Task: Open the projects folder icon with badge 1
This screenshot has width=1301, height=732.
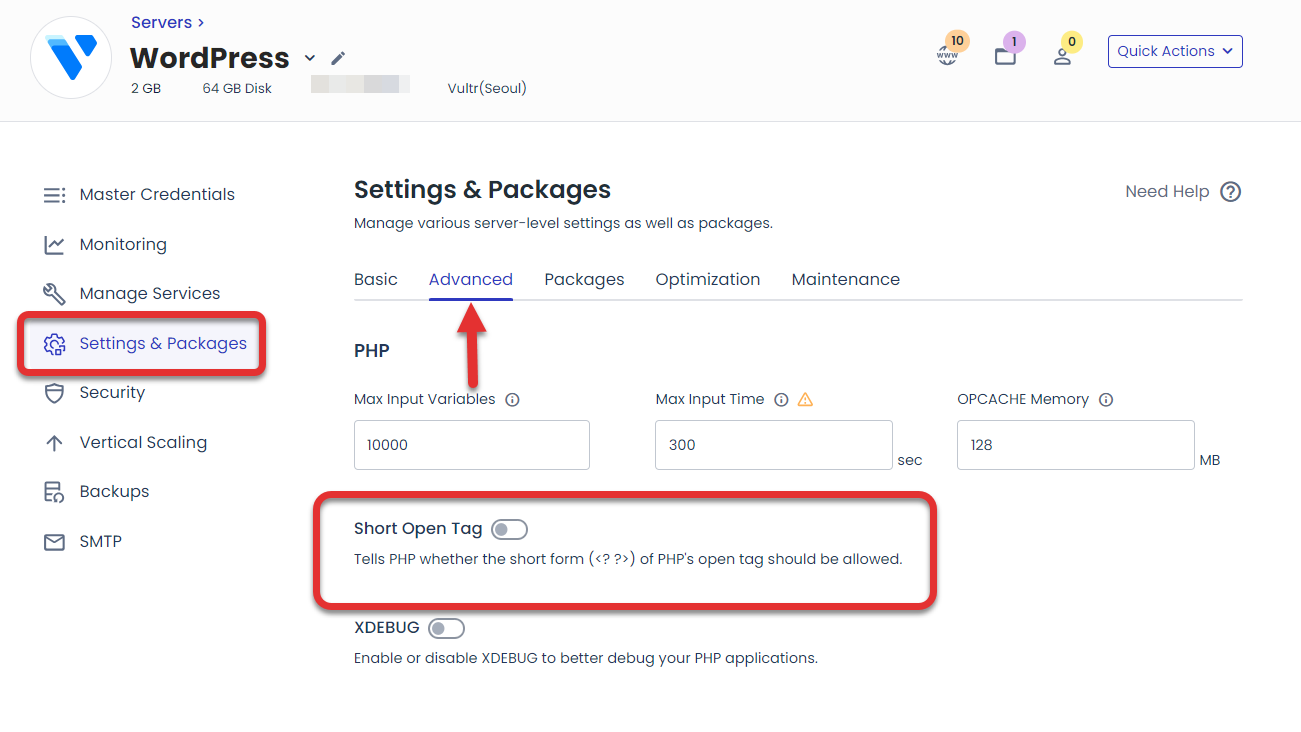Action: click(x=1005, y=56)
